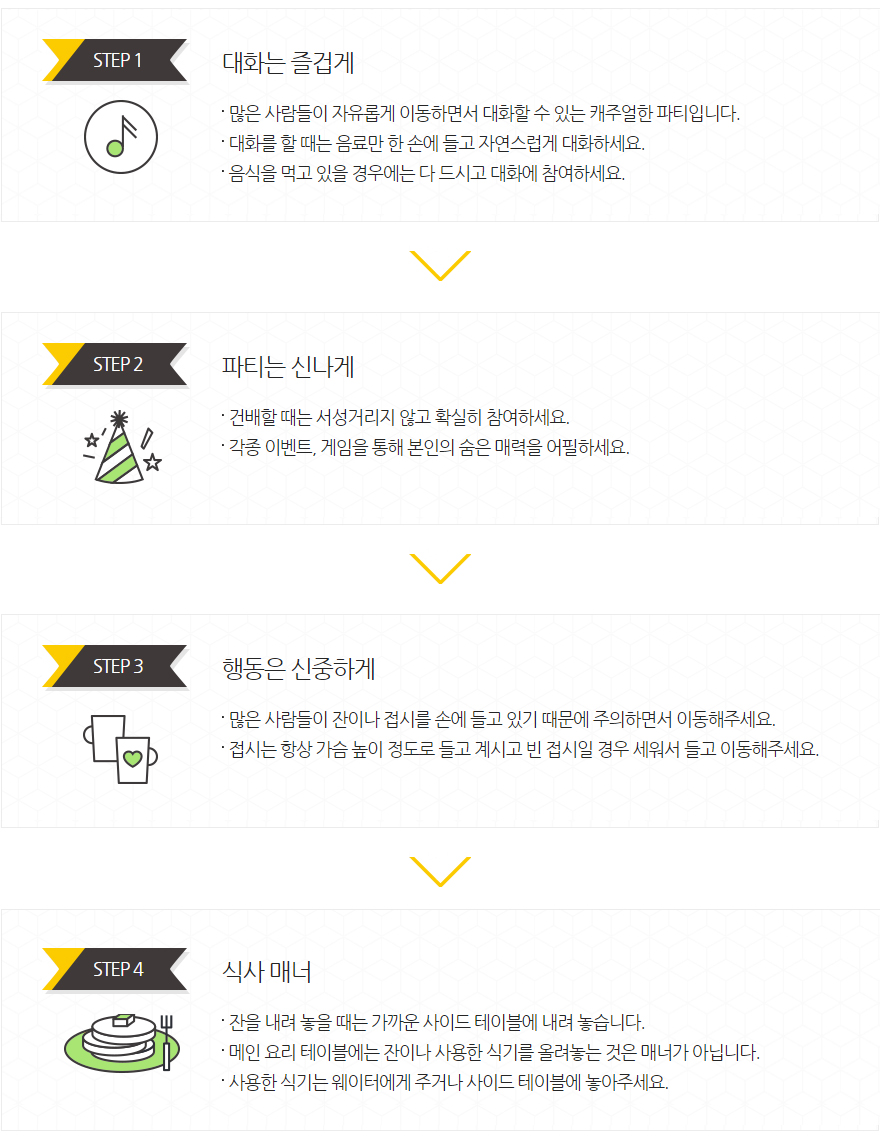Click the party hat icon
Viewport: 880px width, 1136px height.
click(x=122, y=447)
